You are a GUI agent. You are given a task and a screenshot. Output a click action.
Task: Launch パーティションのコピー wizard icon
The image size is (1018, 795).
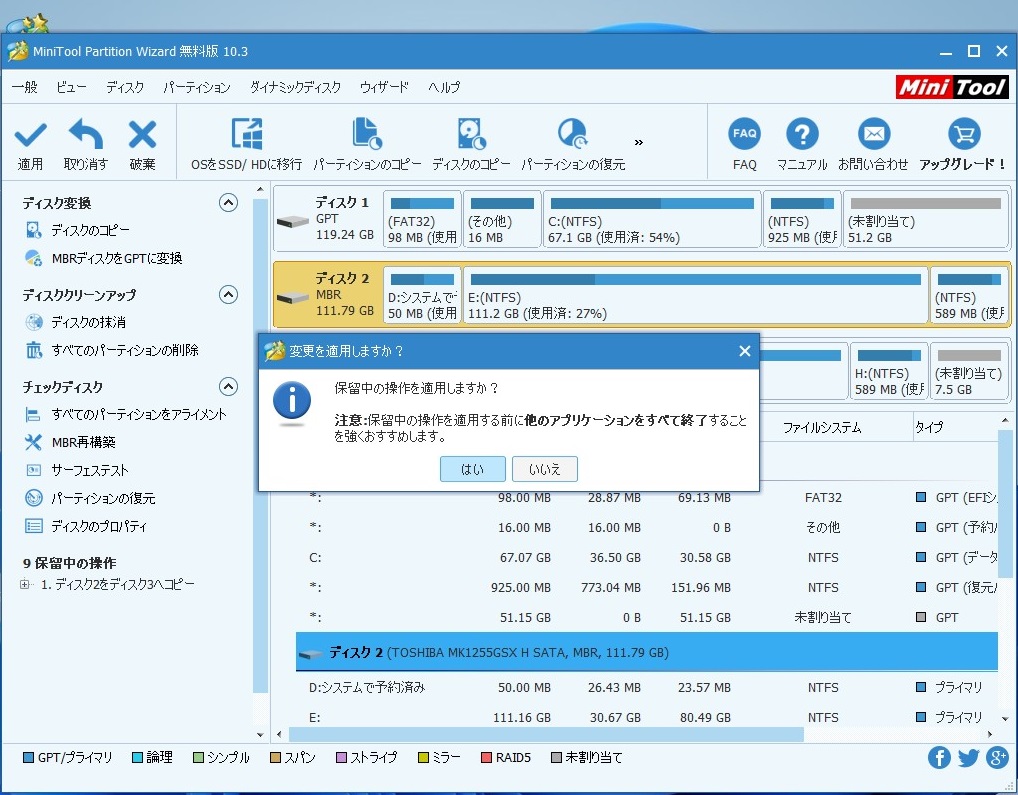[367, 135]
